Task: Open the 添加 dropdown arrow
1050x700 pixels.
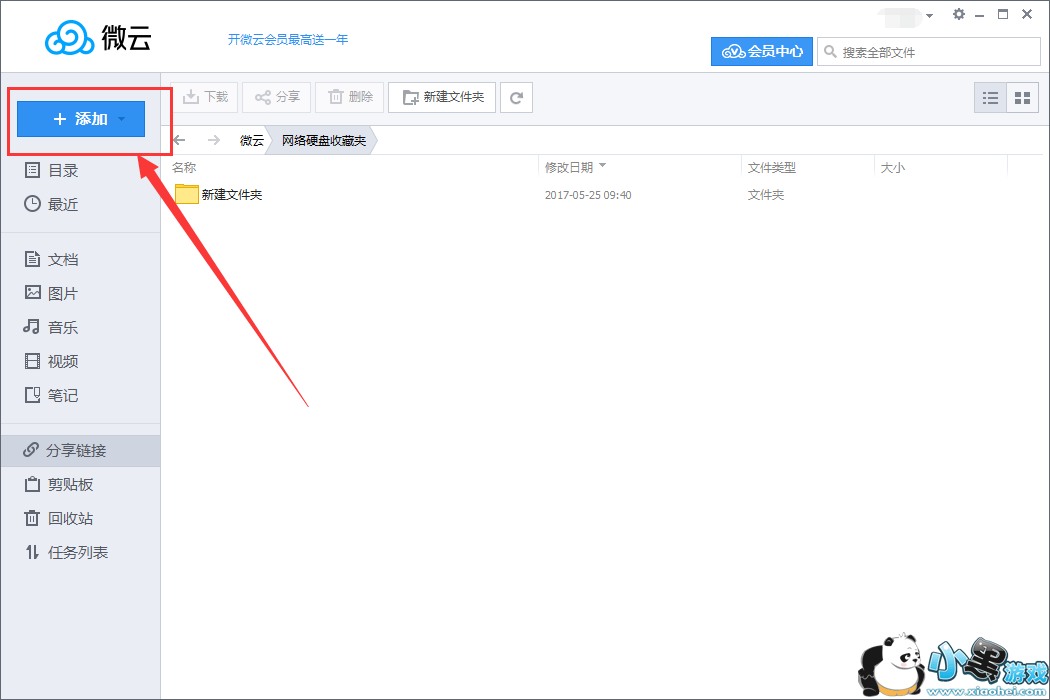Action: [121, 119]
